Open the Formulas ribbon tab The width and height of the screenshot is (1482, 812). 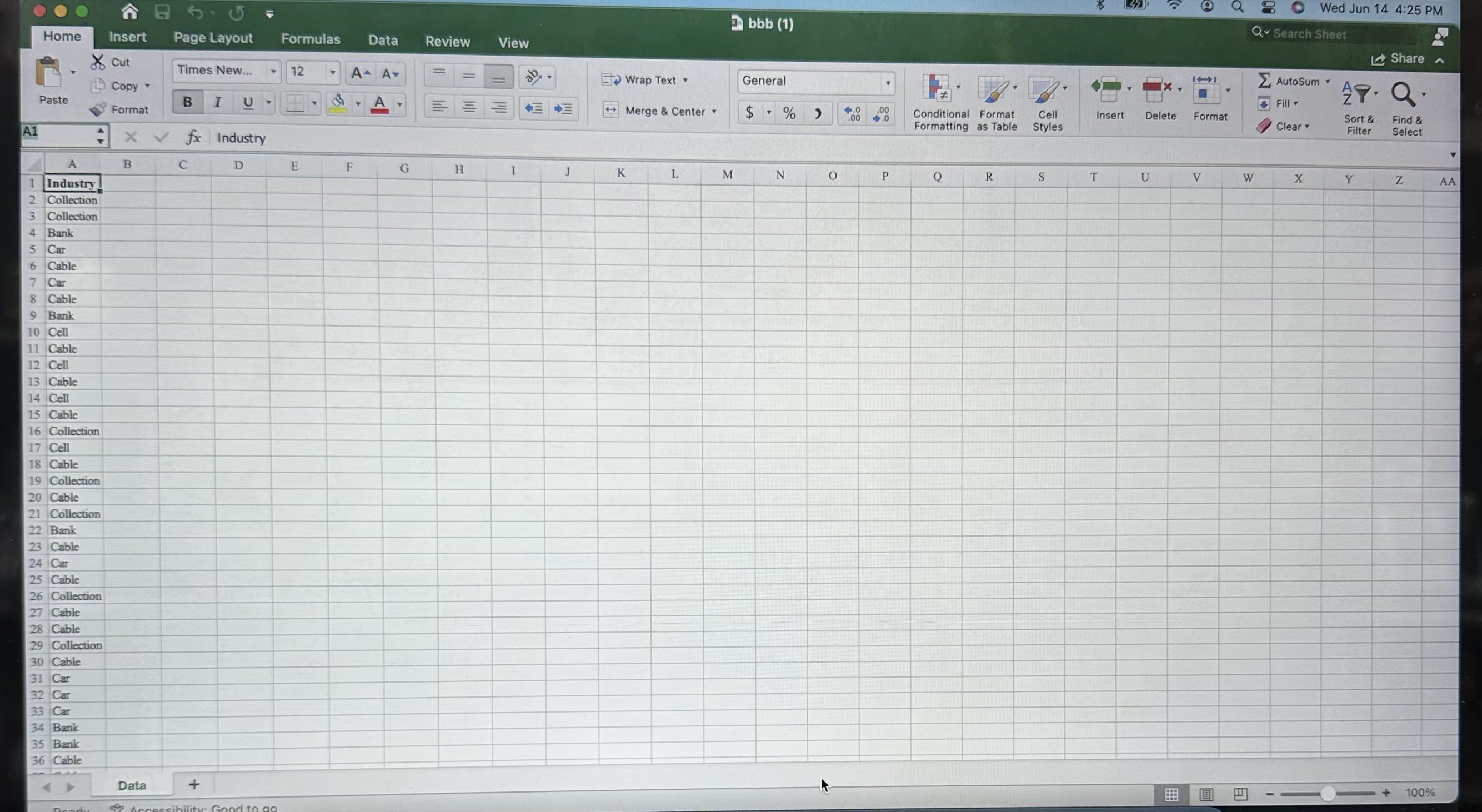click(x=310, y=39)
